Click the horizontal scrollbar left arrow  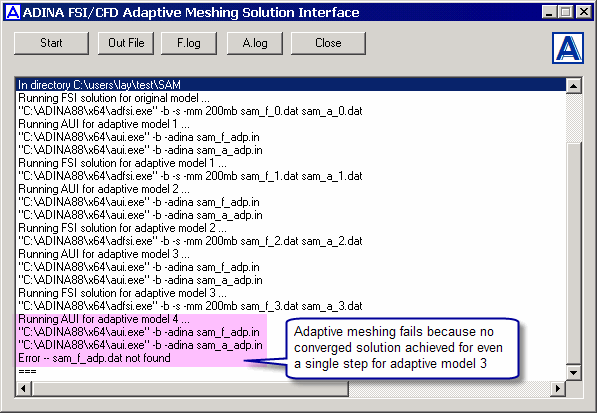point(24,389)
